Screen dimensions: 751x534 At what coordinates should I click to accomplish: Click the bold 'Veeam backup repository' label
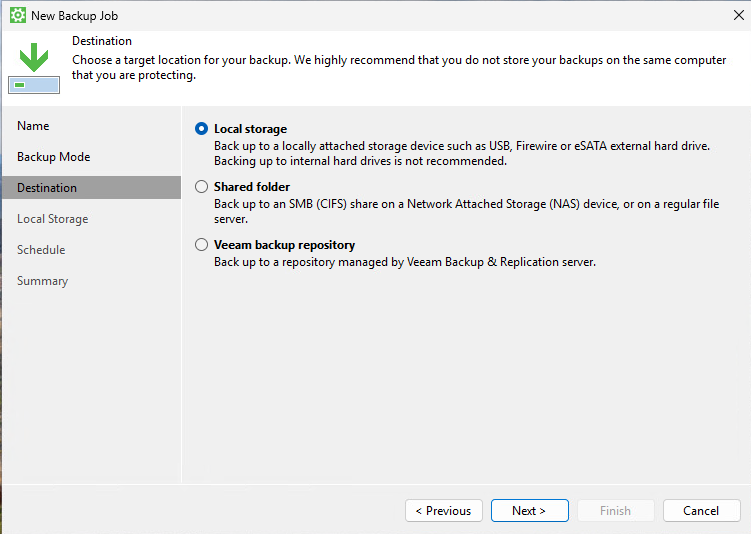pyautogui.click(x=284, y=245)
